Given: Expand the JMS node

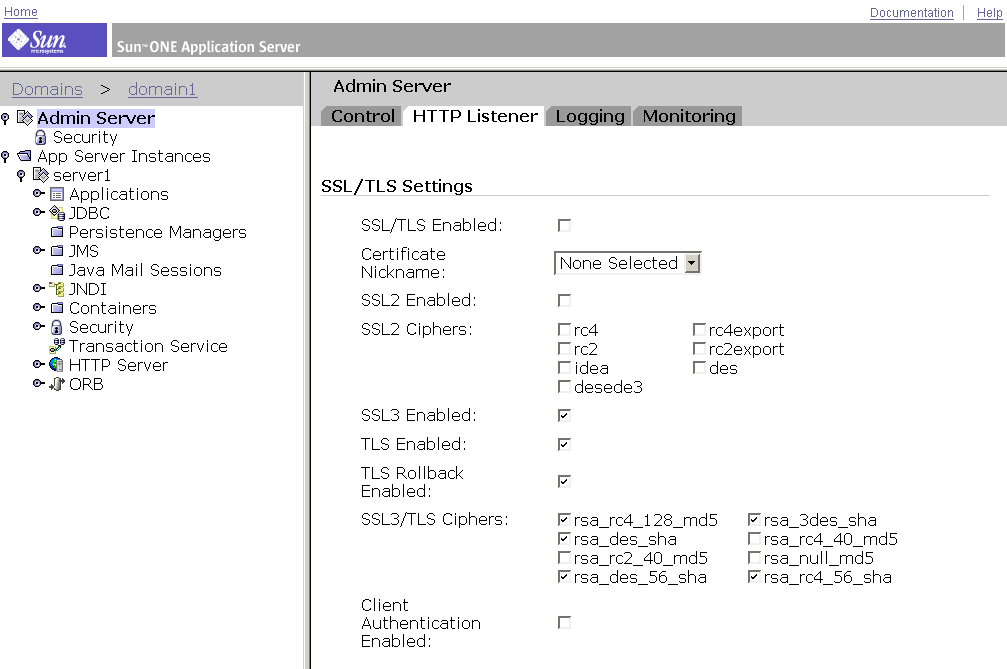Looking at the screenshot, I should [39, 250].
